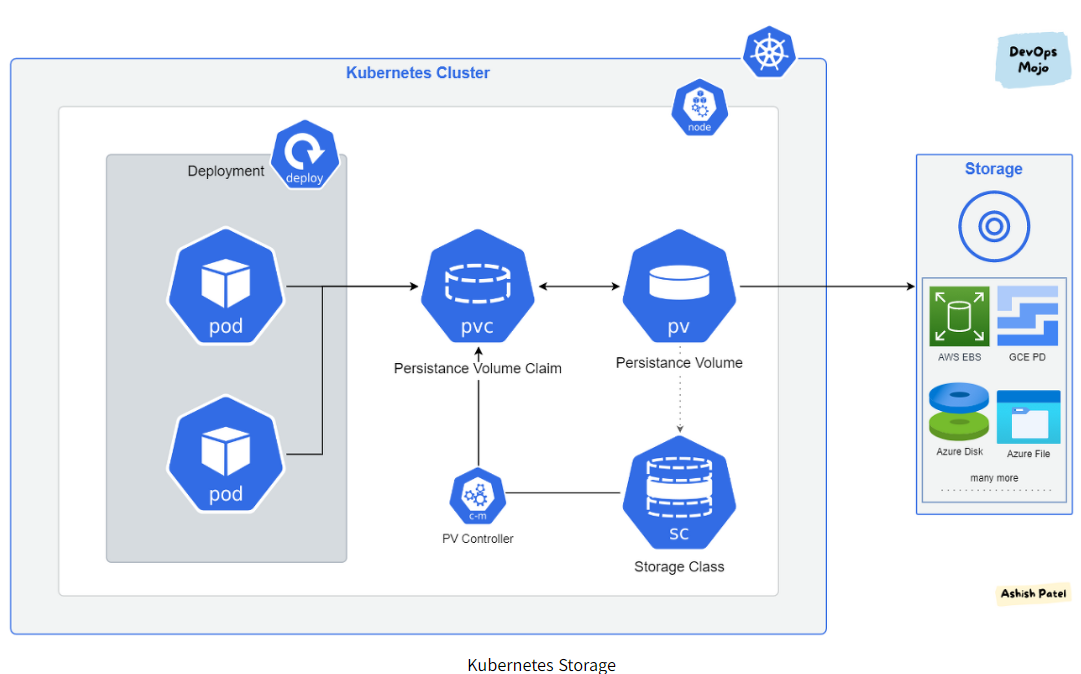Click the circular disc Storage icon
This screenshot has height=674, width=1081.
tap(993, 227)
